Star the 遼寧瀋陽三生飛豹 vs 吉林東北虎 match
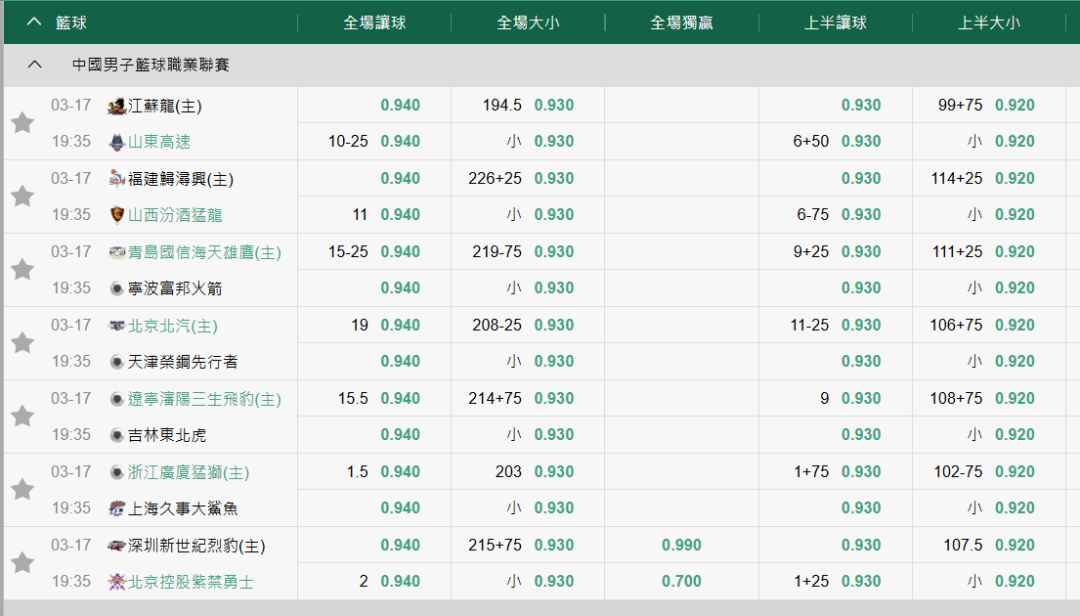The height and width of the screenshot is (616, 1080). pos(22,417)
